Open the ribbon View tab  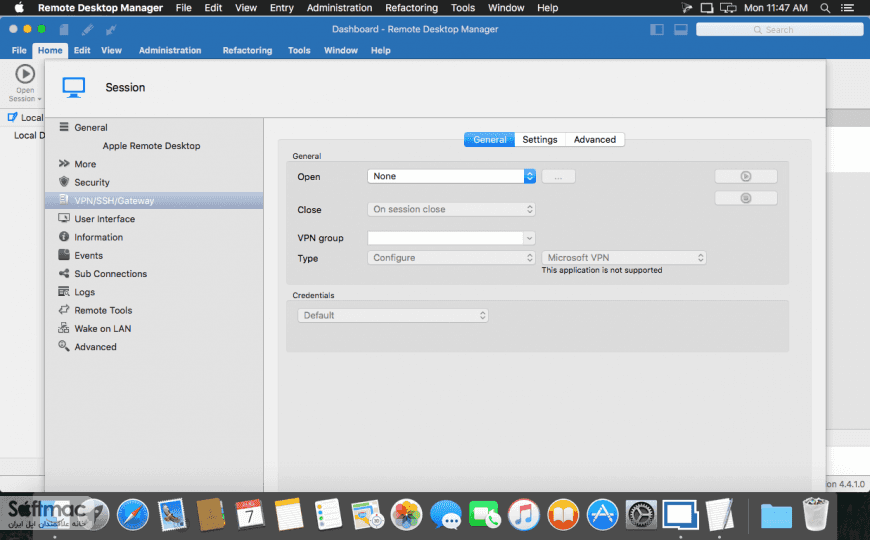point(111,51)
